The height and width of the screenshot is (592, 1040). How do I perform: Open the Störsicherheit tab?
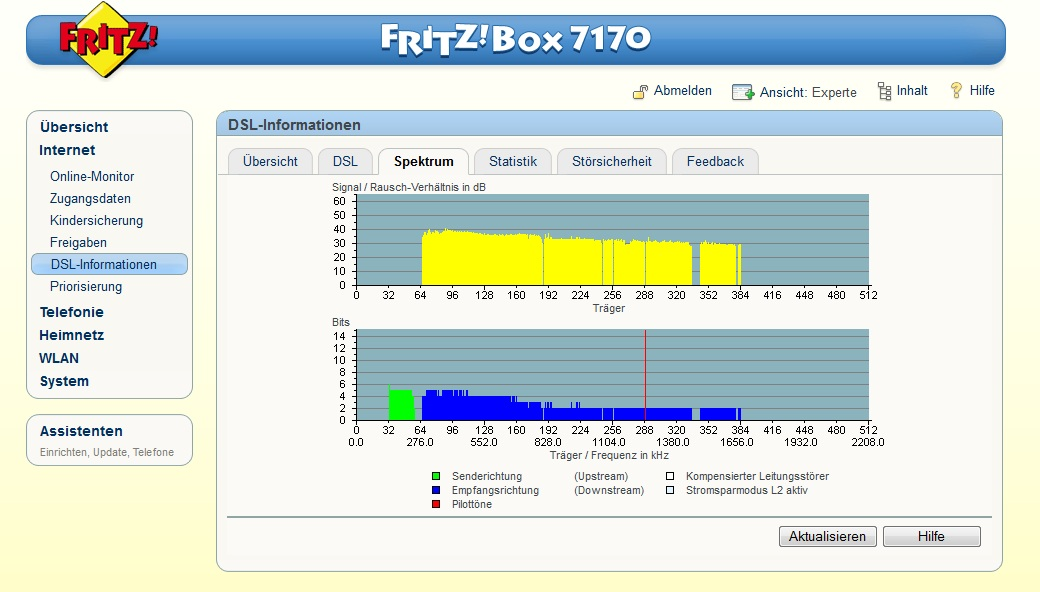(x=612, y=161)
